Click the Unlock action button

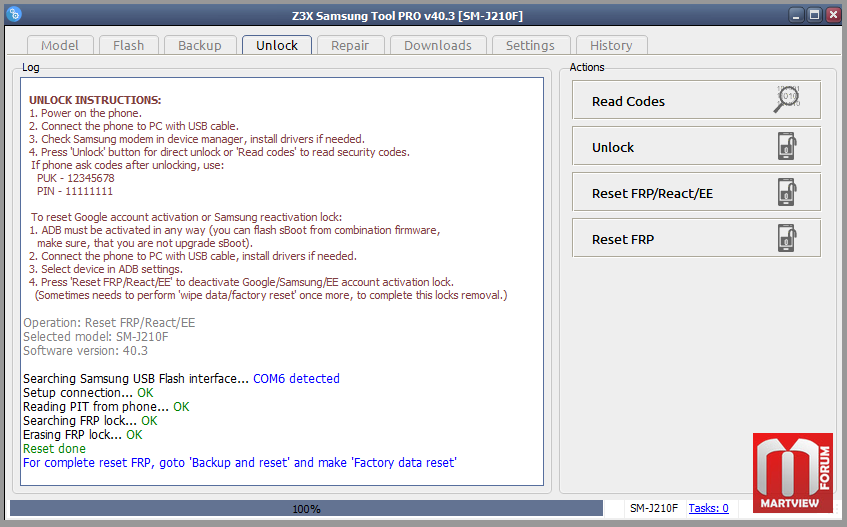696,146
